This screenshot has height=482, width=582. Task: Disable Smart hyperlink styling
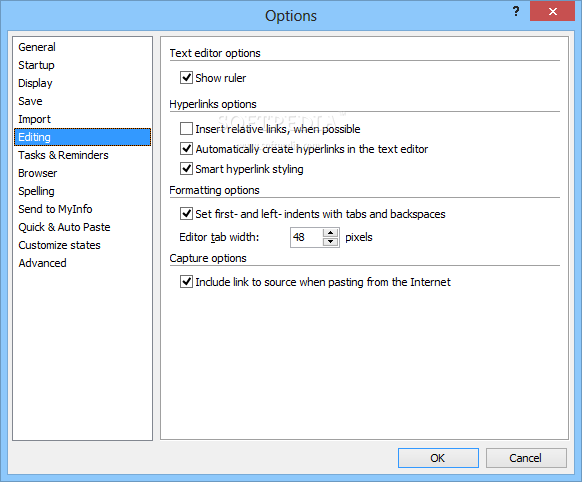click(x=186, y=169)
